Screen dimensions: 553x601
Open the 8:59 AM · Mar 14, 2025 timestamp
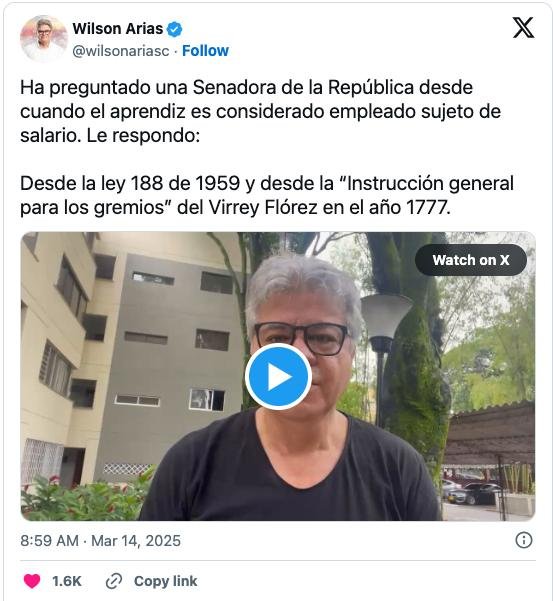(100, 541)
